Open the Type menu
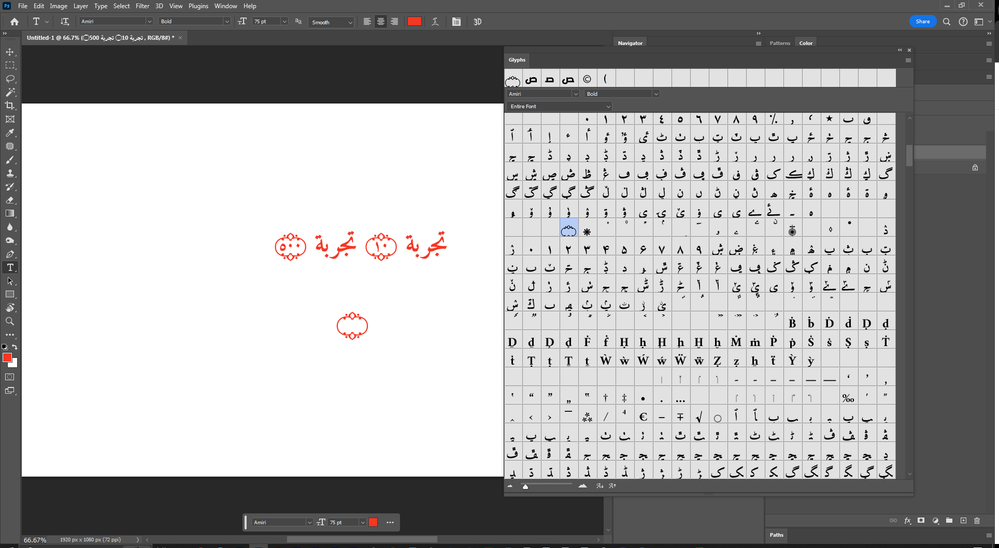999x548 pixels. point(101,6)
